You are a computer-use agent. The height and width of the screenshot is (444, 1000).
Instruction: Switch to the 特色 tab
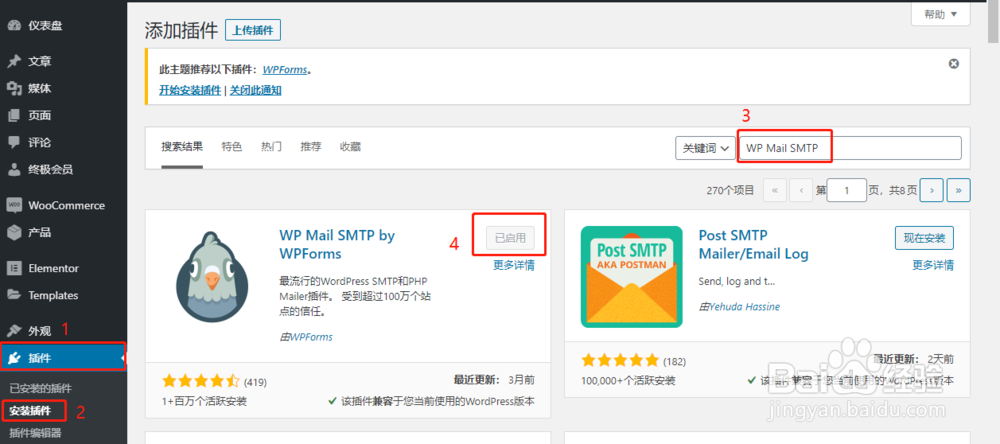pyautogui.click(x=232, y=147)
